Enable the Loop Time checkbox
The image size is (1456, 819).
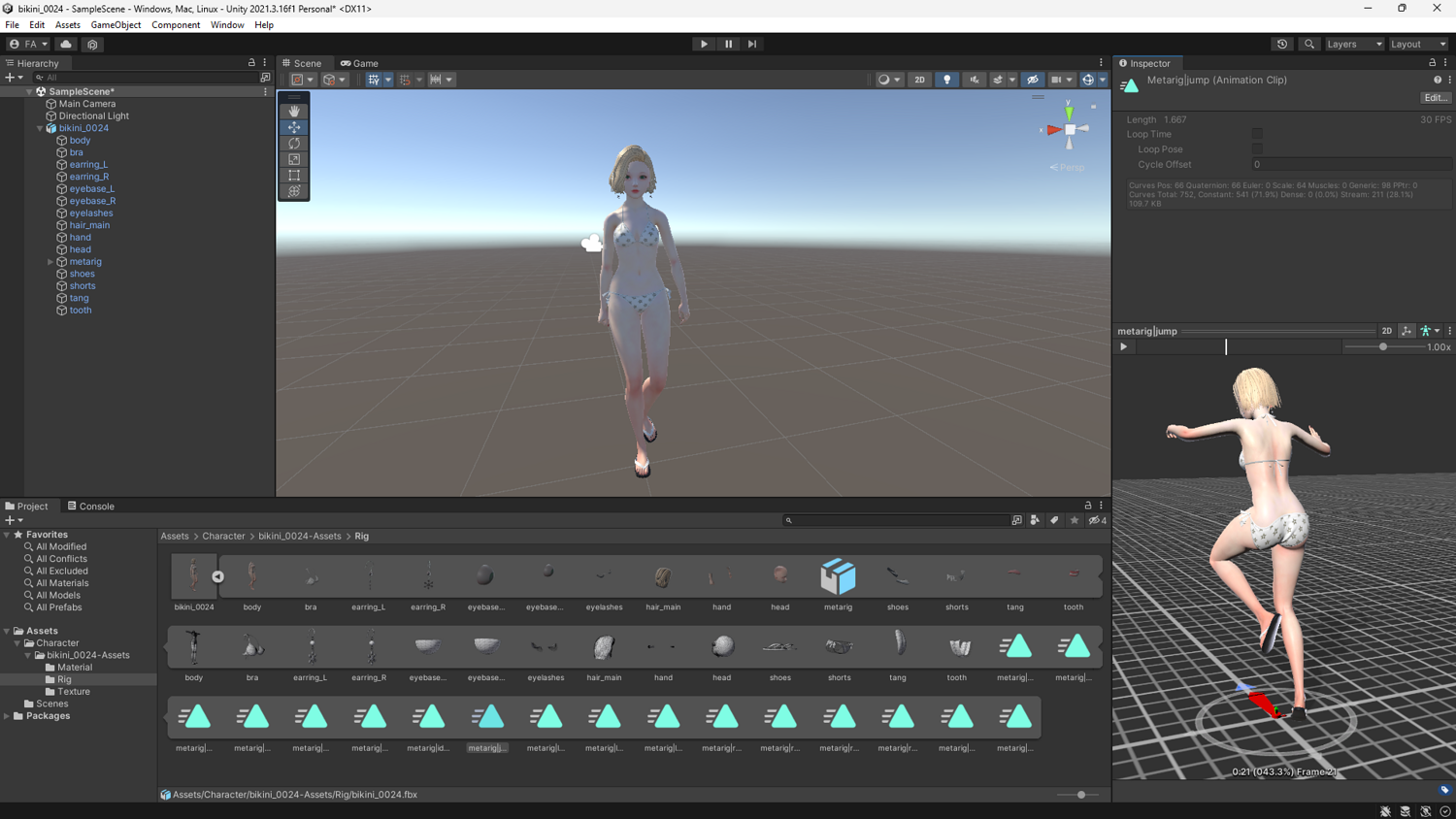(1257, 134)
